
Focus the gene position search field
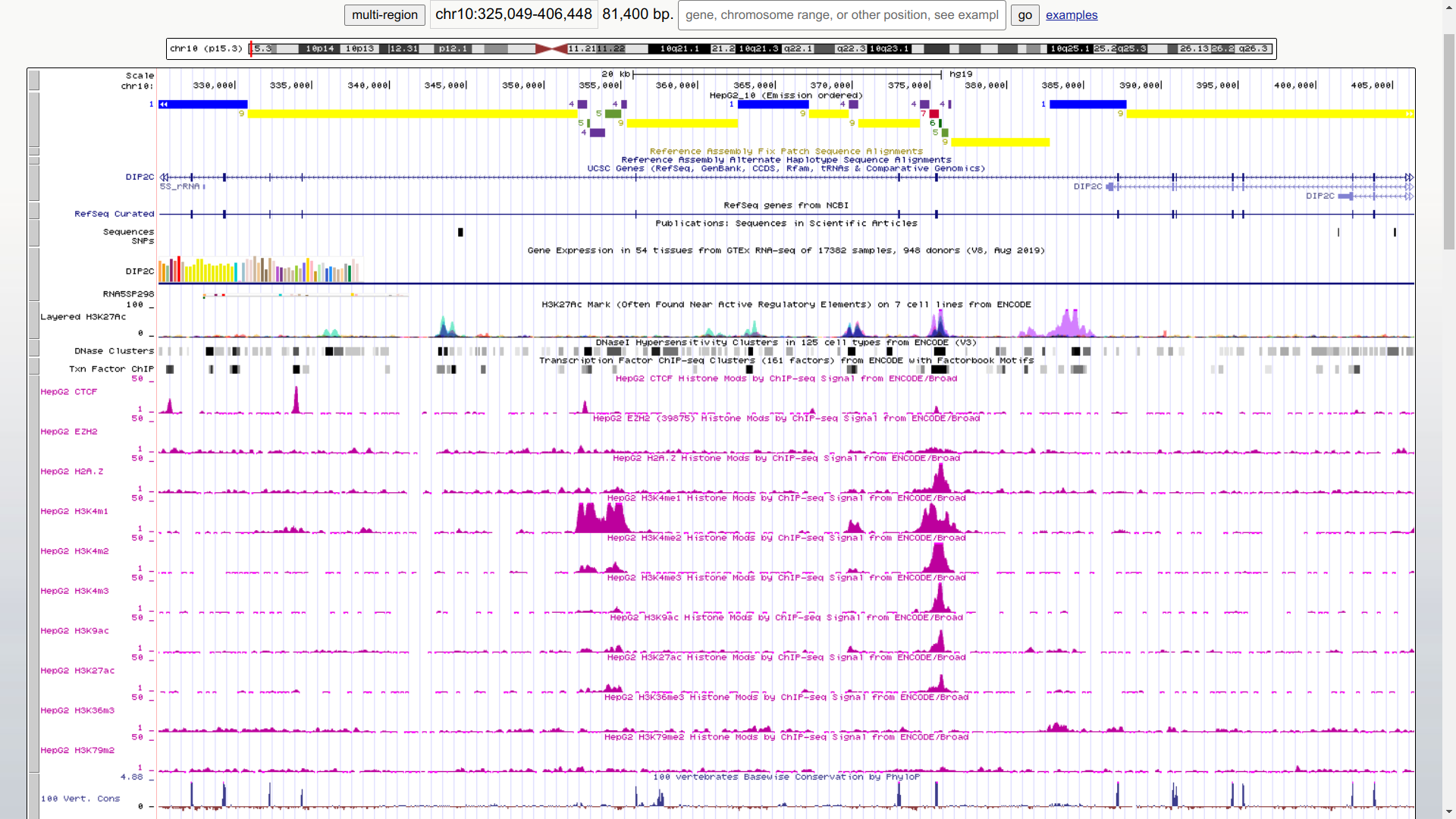click(842, 14)
